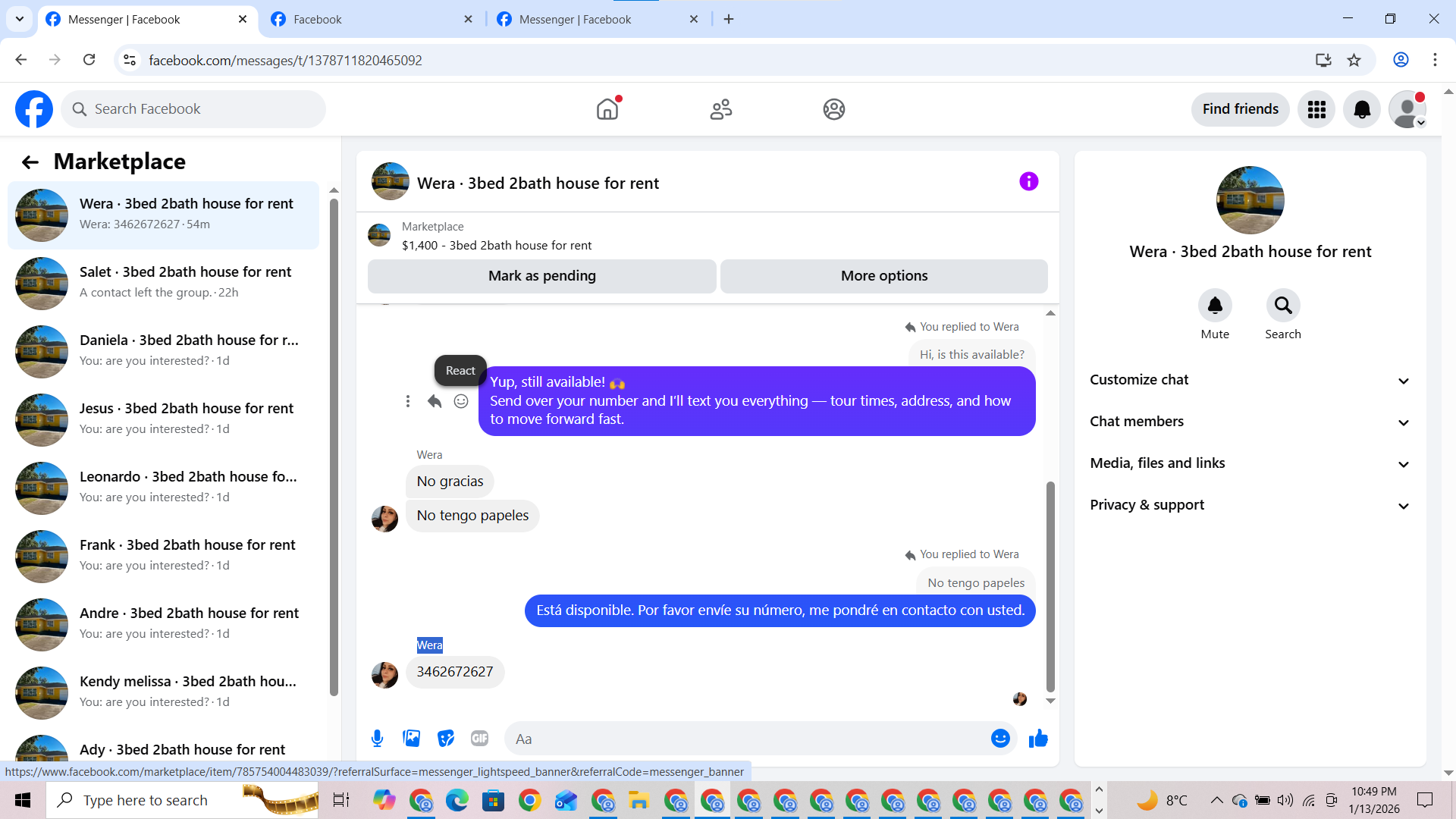Screen dimensions: 1456x819
Task: Click the voice clip microphone icon
Action: tap(377, 739)
